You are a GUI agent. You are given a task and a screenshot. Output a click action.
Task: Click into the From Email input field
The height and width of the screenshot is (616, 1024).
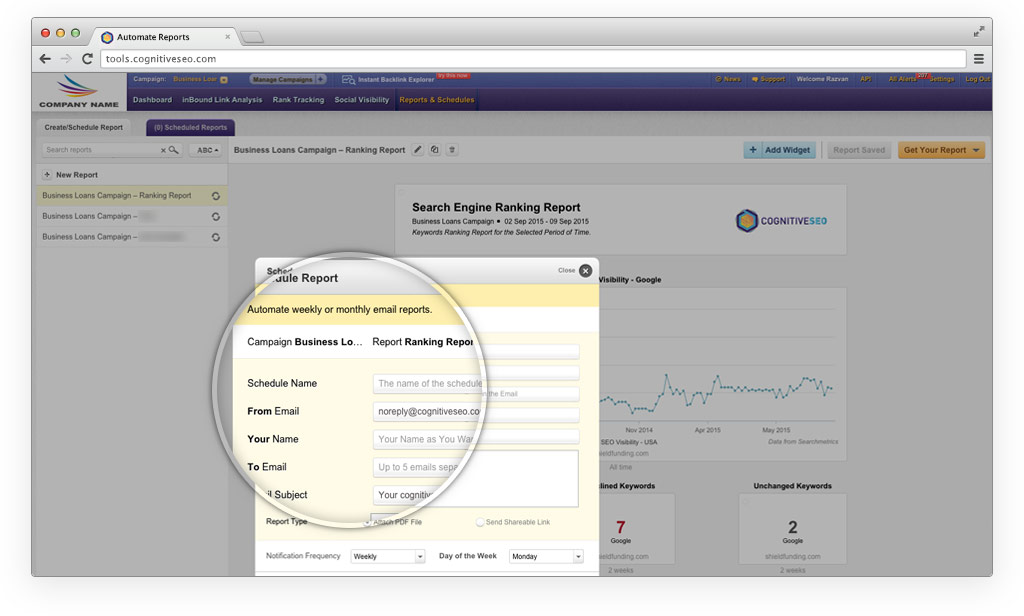tap(427, 412)
